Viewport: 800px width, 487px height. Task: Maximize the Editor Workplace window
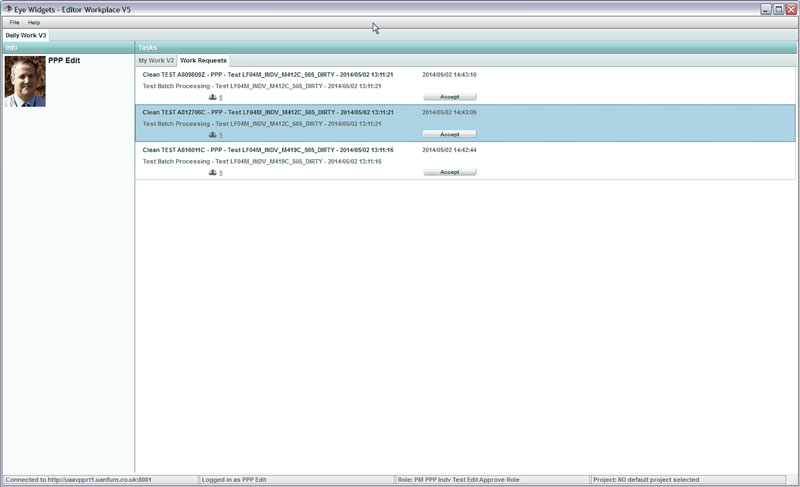click(779, 9)
